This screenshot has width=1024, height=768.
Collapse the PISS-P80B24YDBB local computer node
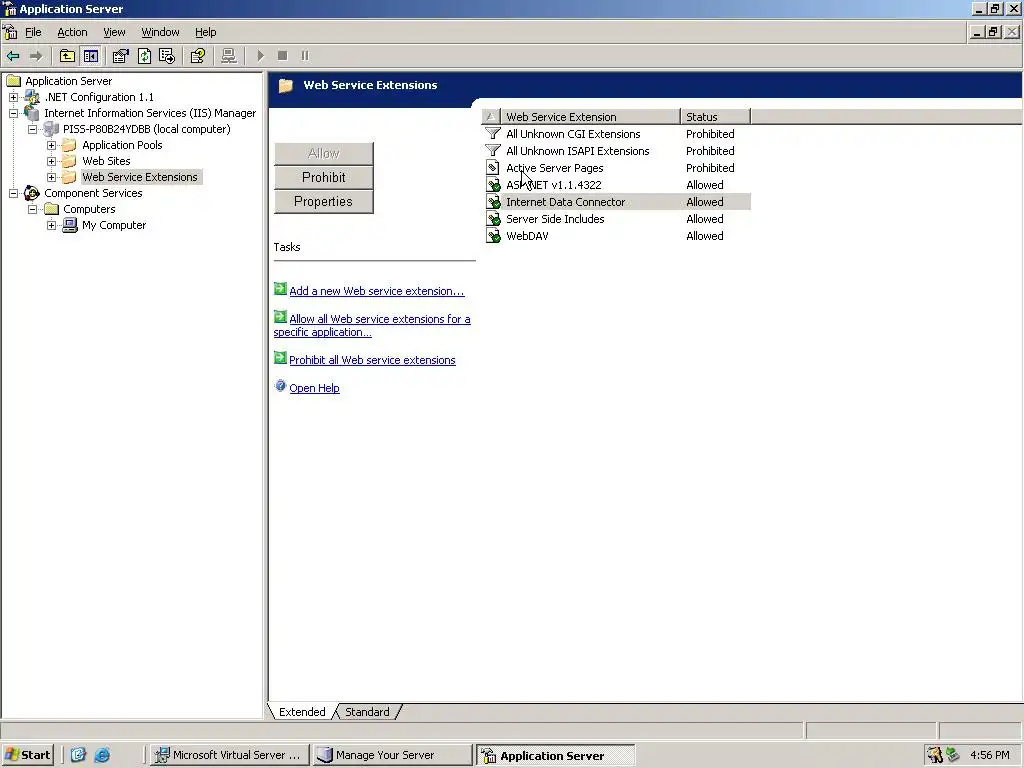point(32,129)
